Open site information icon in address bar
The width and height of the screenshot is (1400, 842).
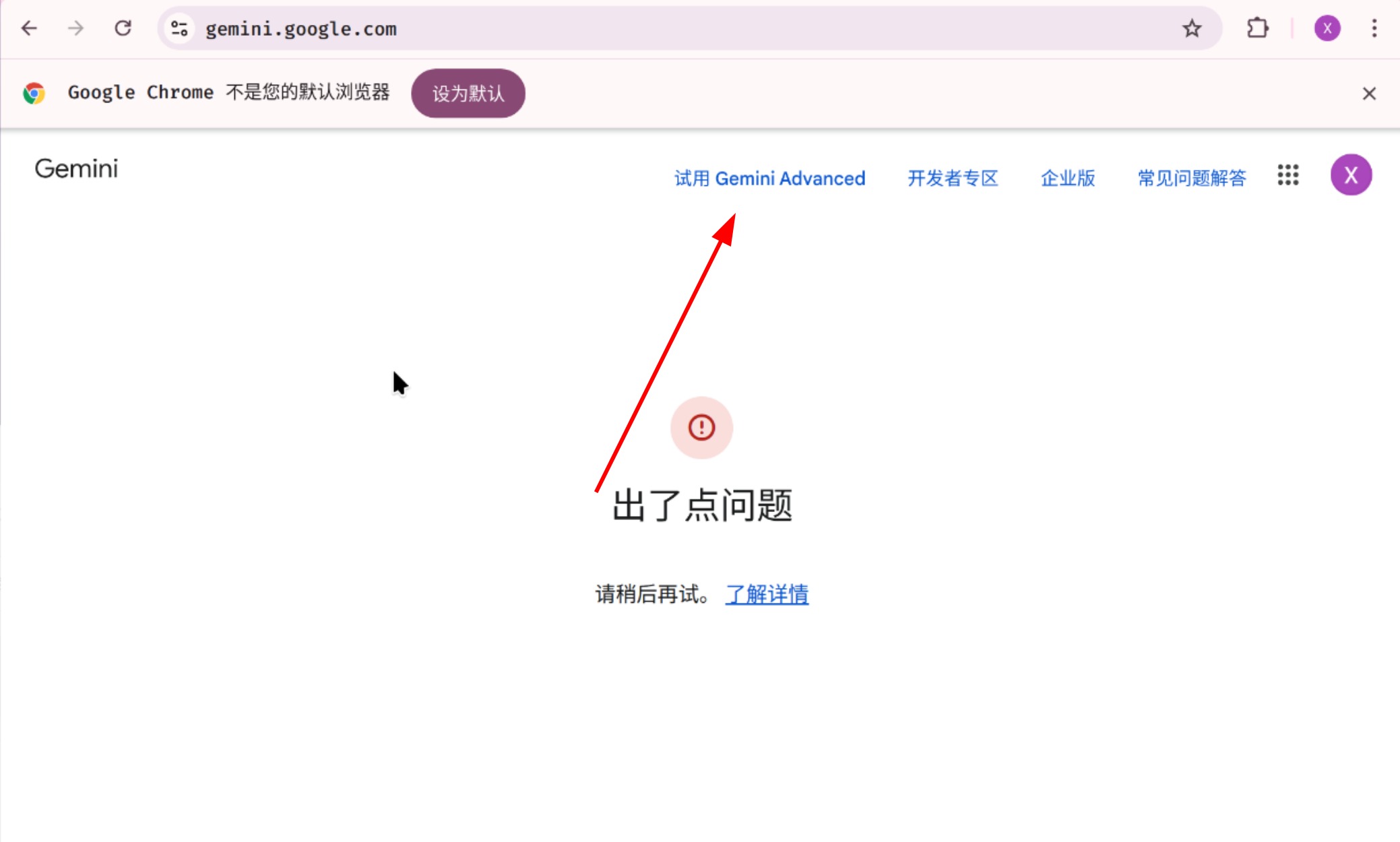[x=179, y=29]
